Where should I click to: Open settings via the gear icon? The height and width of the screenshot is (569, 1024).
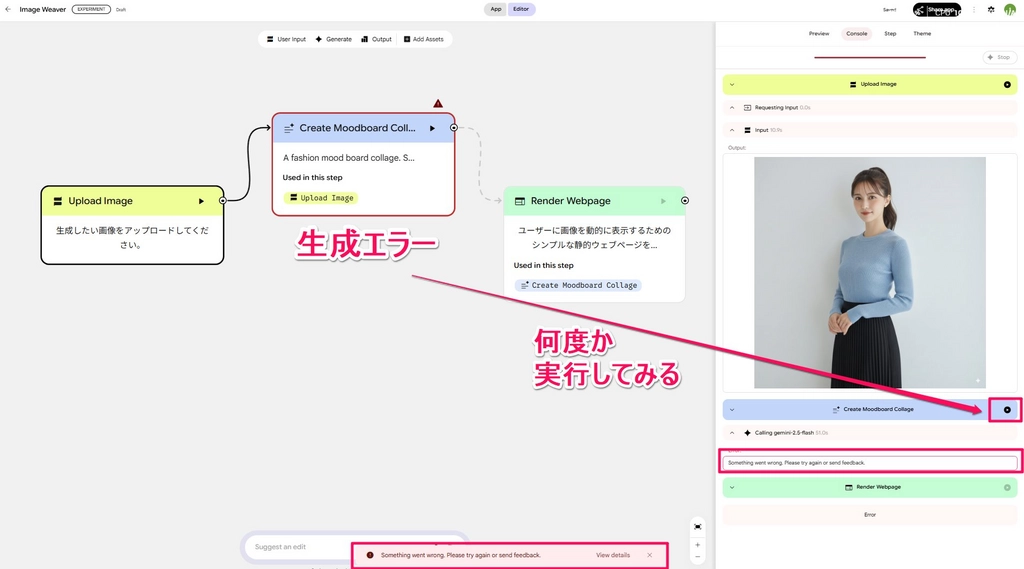point(991,9)
